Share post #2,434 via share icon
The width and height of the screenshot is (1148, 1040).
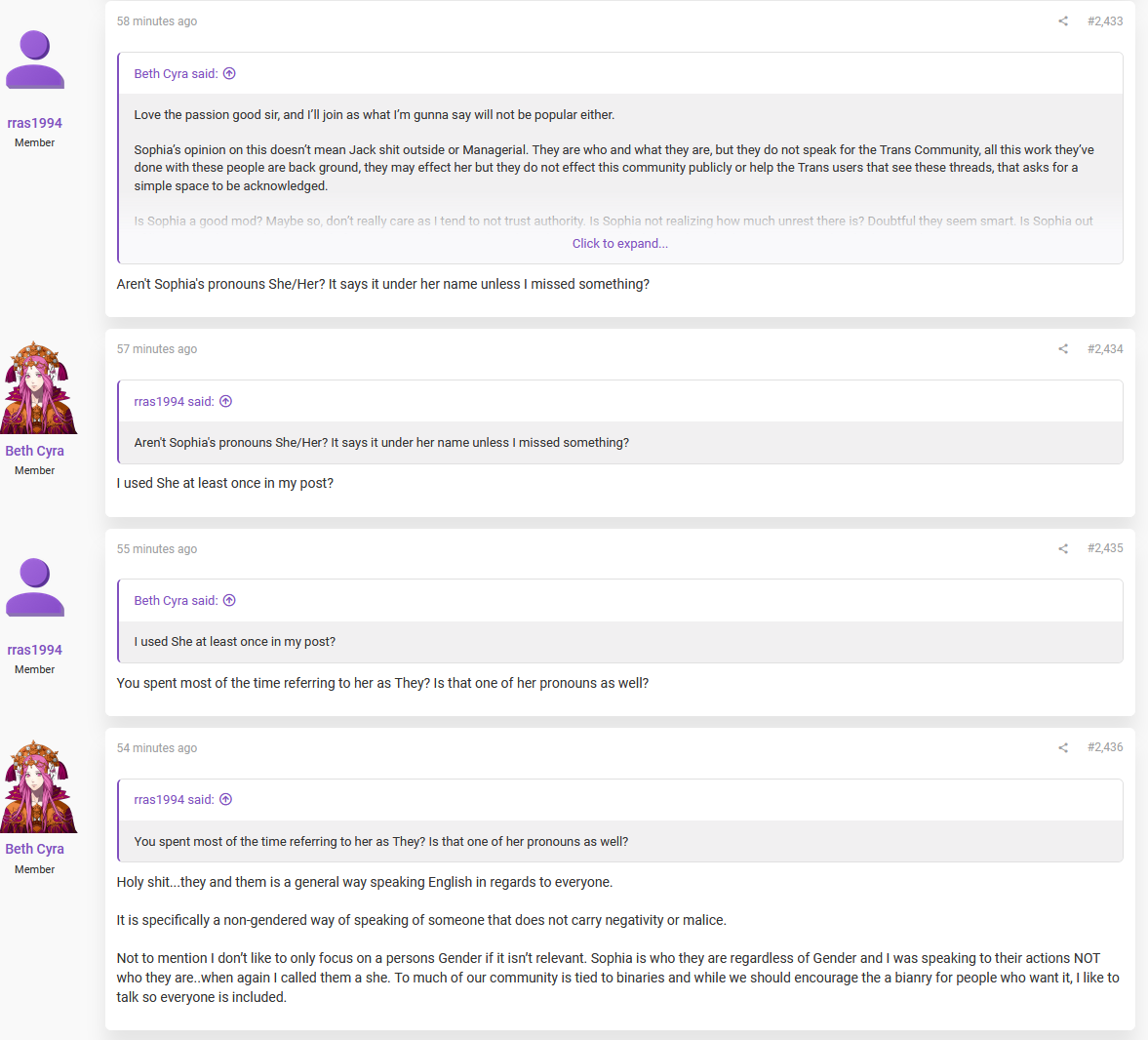[x=1063, y=348]
